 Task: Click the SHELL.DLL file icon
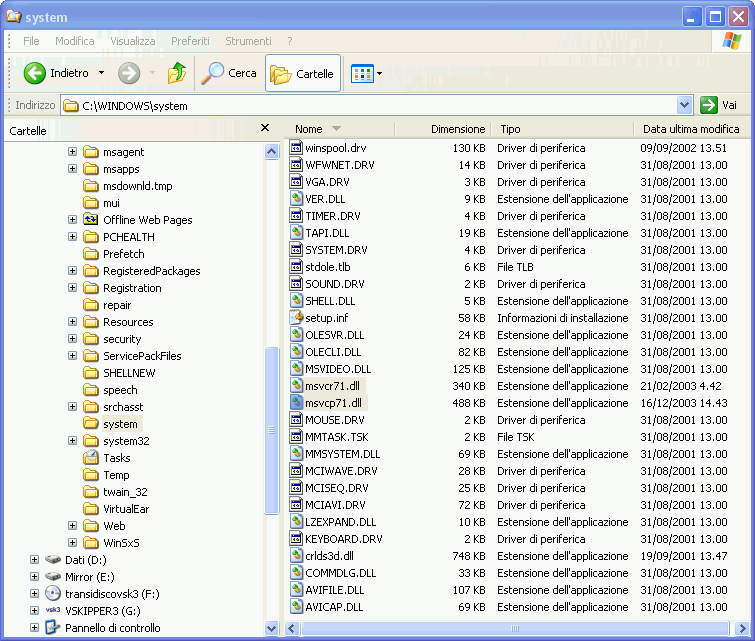[296, 301]
